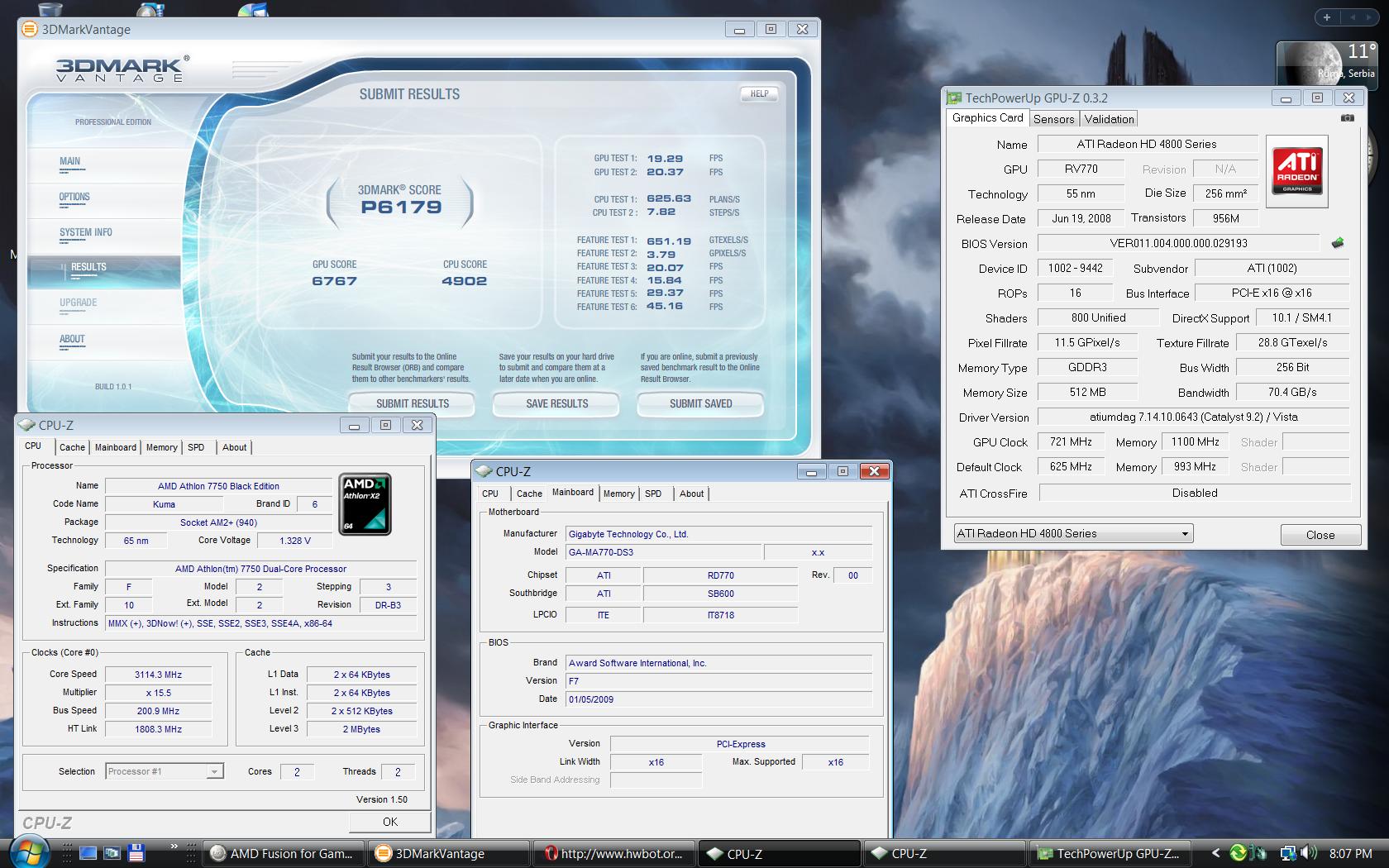
Task: Click the HELP button in 3DMark Vantage
Action: (x=759, y=93)
